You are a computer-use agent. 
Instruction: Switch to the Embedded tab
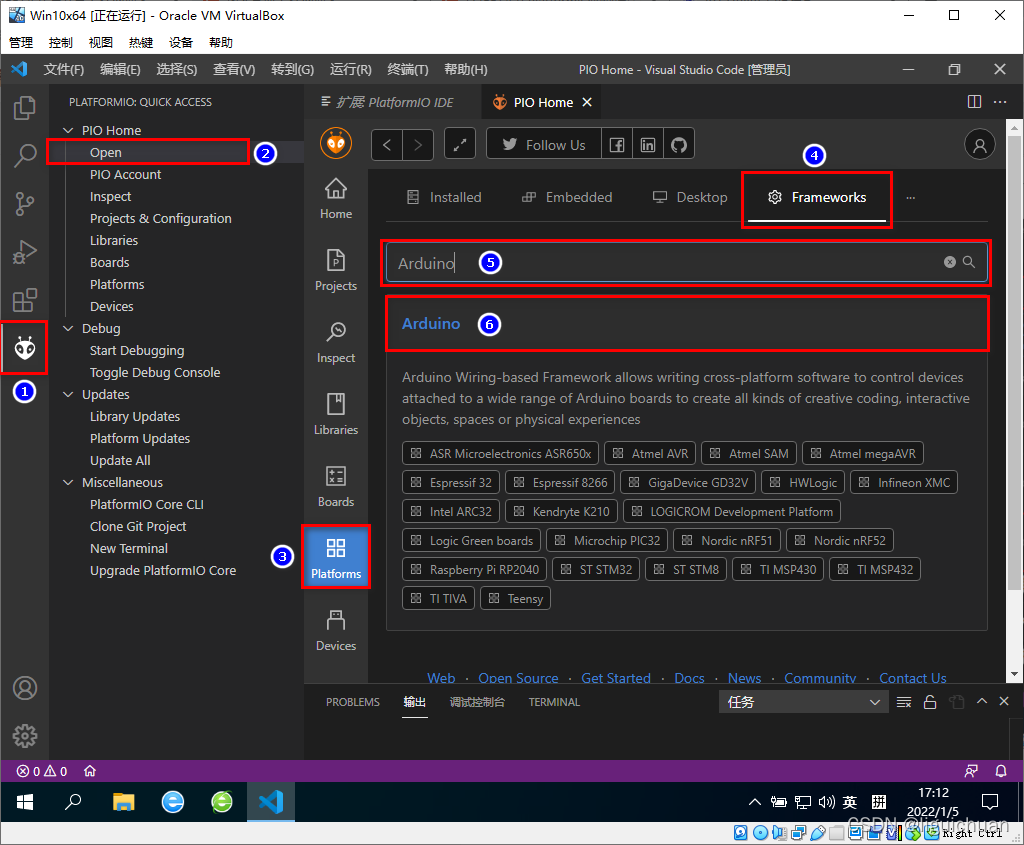pyautogui.click(x=568, y=197)
